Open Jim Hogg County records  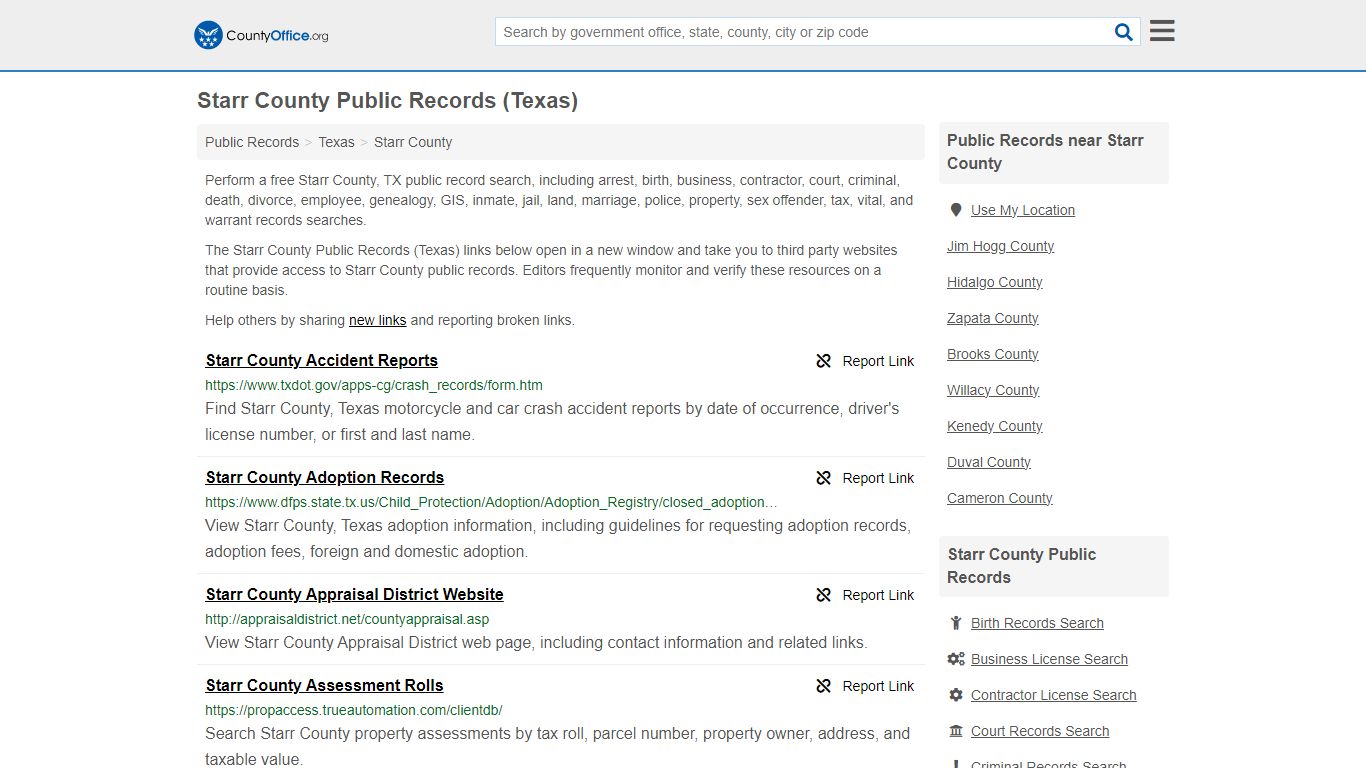coord(1000,246)
